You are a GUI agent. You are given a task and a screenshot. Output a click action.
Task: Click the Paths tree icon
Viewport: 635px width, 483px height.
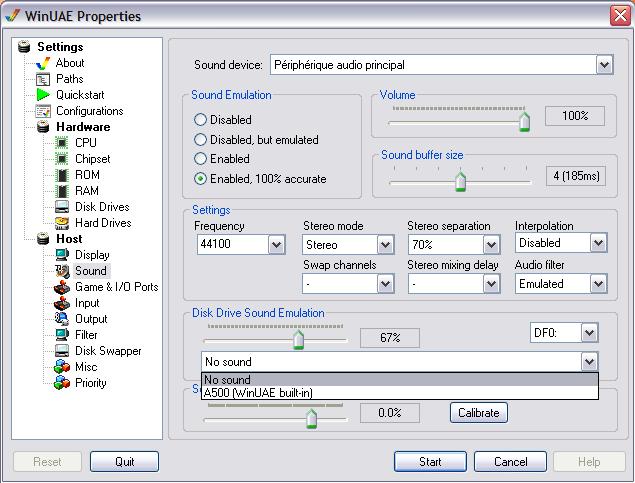(x=43, y=79)
